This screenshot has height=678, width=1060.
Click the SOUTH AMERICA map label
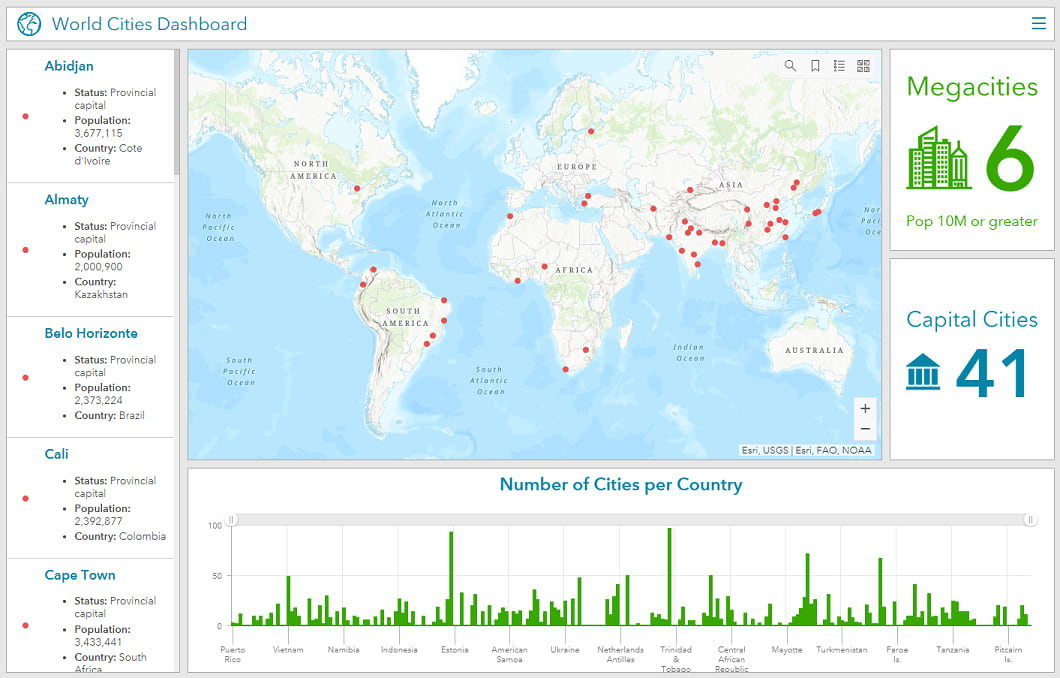pyautogui.click(x=405, y=317)
